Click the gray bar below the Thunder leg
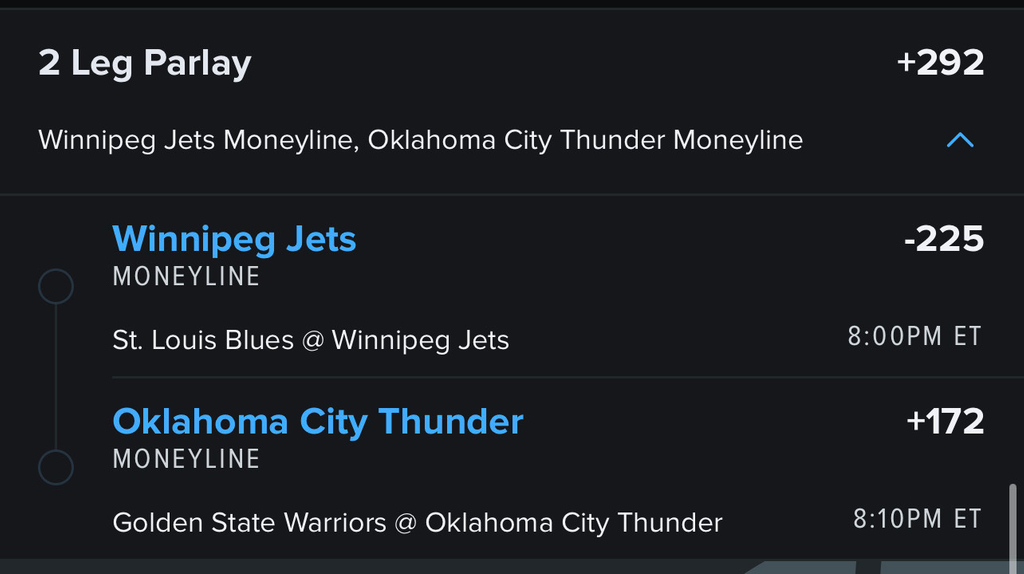 512,566
